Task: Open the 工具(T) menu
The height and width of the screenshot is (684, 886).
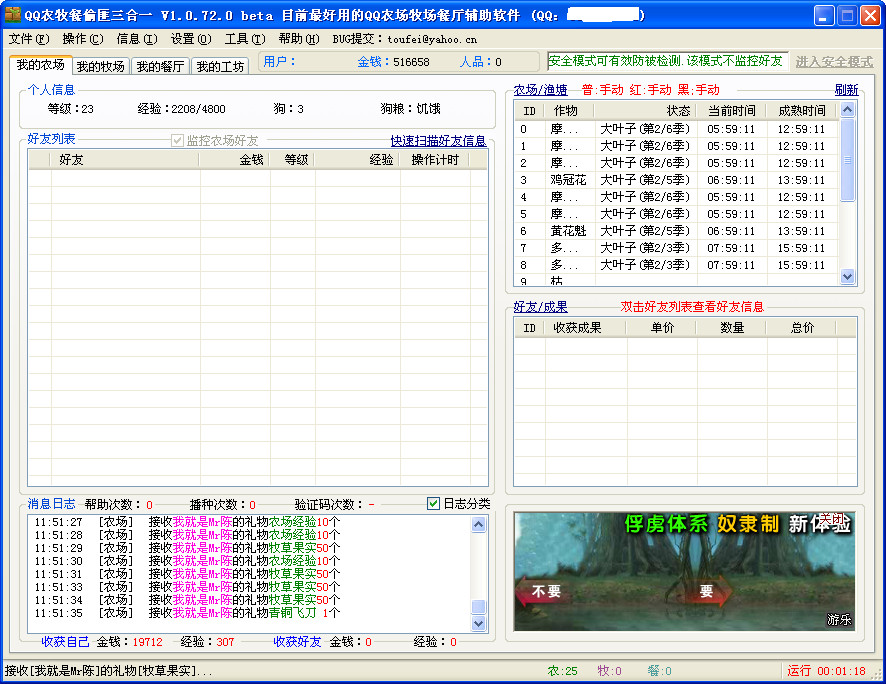Action: coord(244,39)
